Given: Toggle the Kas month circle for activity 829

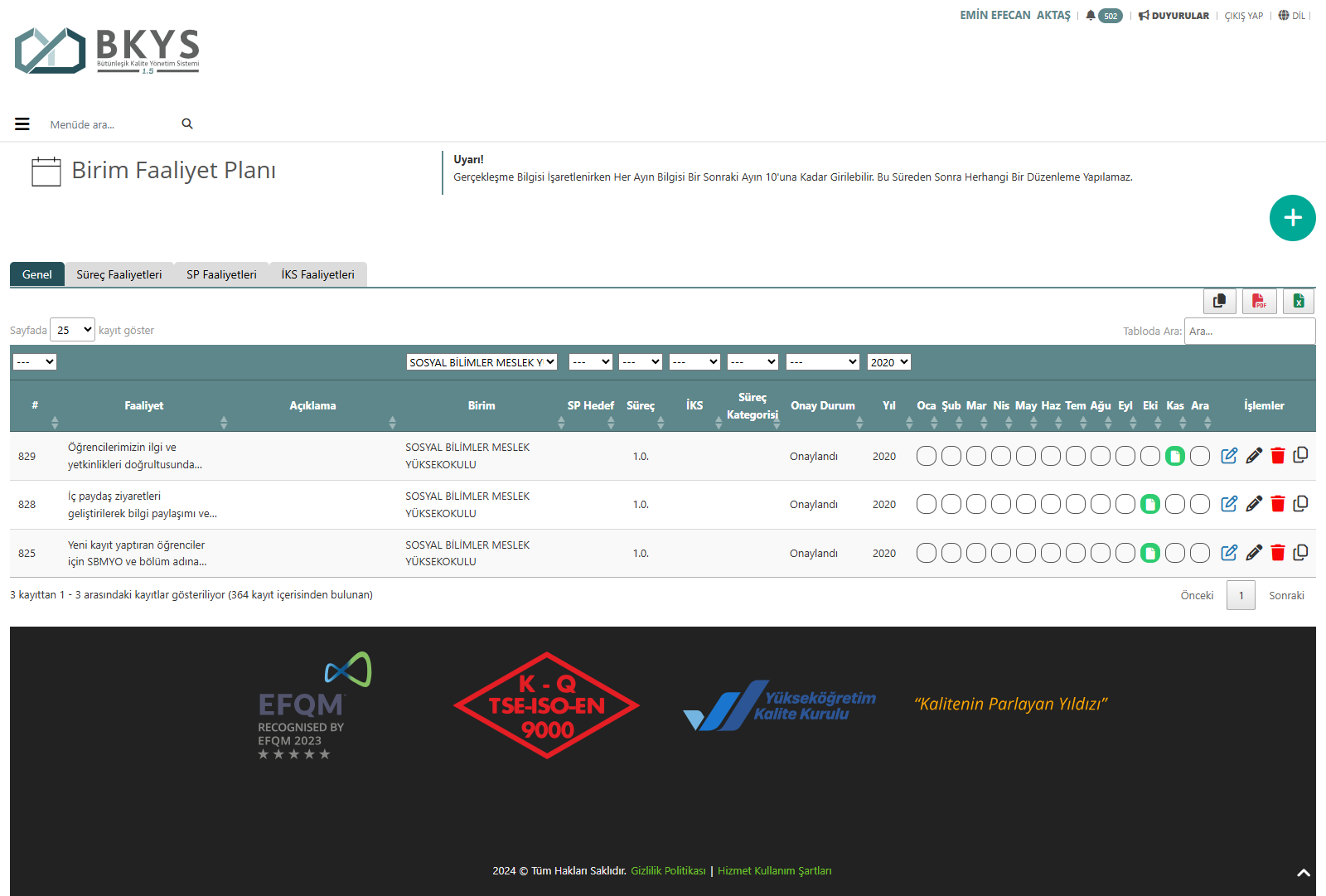Looking at the screenshot, I should coord(1174,456).
